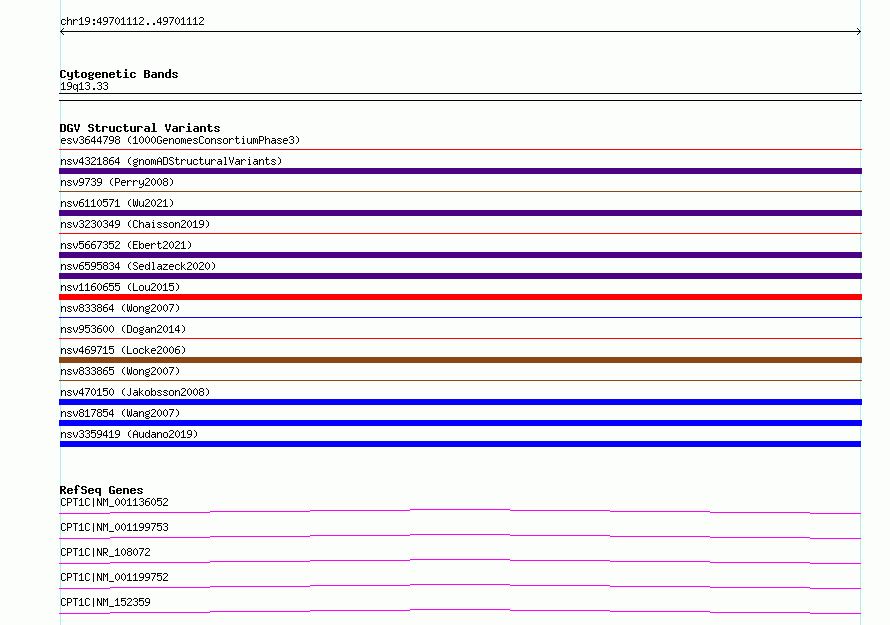Open transcript CPT1C|NM_001199753
The height and width of the screenshot is (625, 890).
114,527
